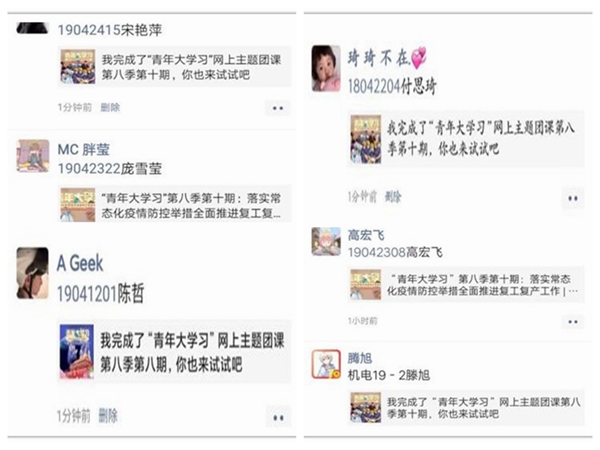The height and width of the screenshot is (450, 600).
Task: Delete A Geek's 第八季第八期 post
Action: (108, 416)
